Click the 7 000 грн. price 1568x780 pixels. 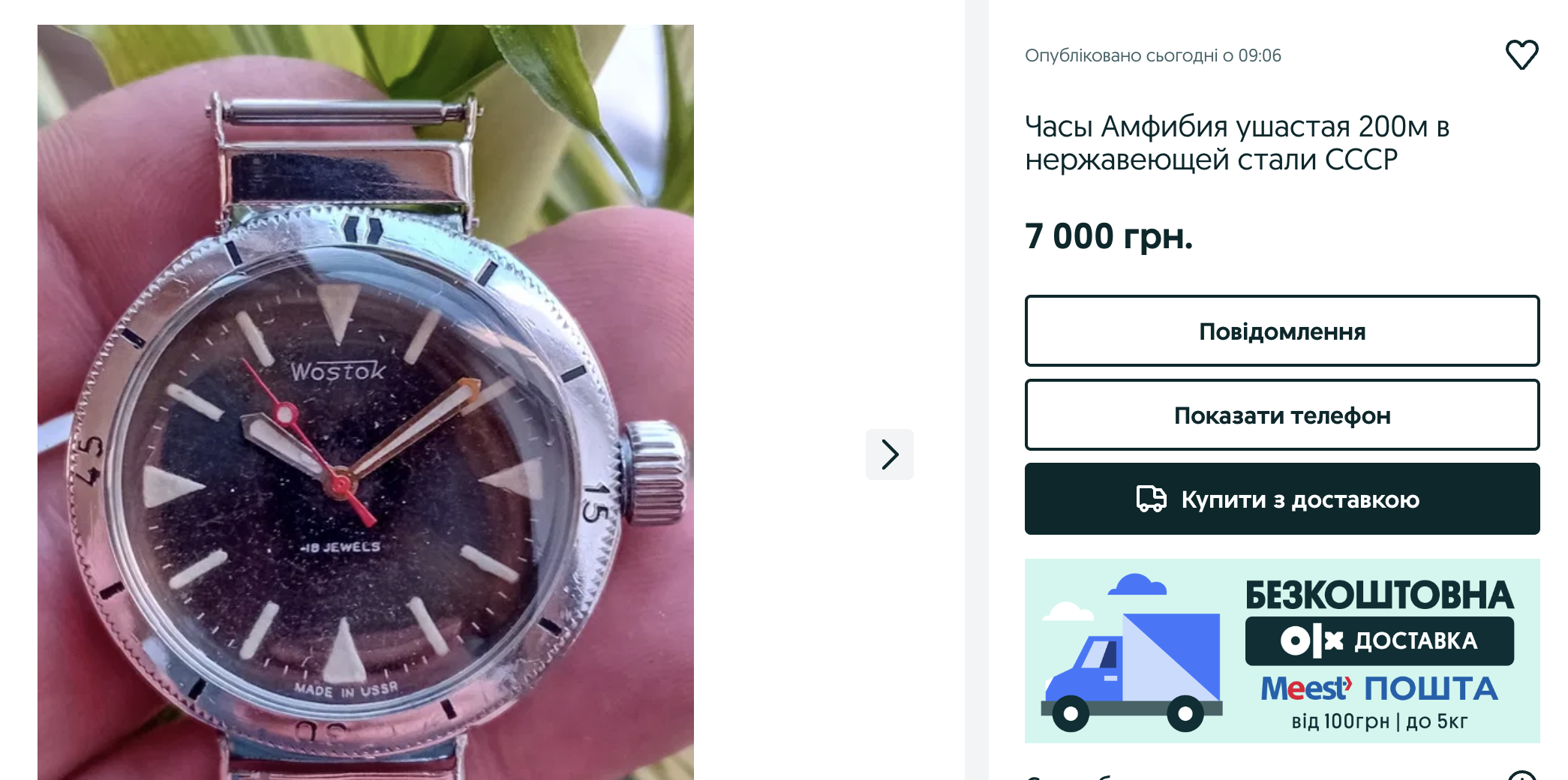click(1109, 236)
